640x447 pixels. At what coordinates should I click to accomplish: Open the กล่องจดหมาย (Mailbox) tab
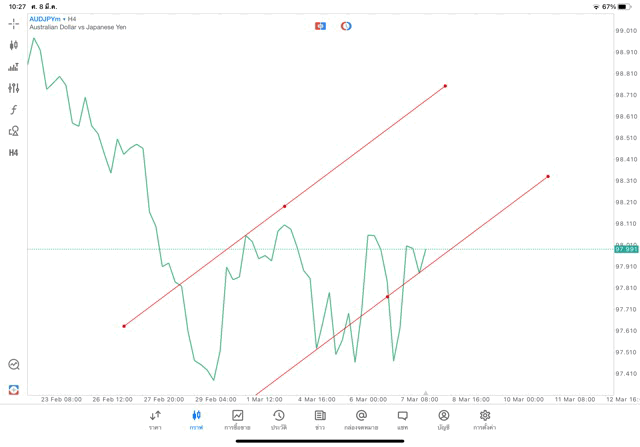point(361,419)
